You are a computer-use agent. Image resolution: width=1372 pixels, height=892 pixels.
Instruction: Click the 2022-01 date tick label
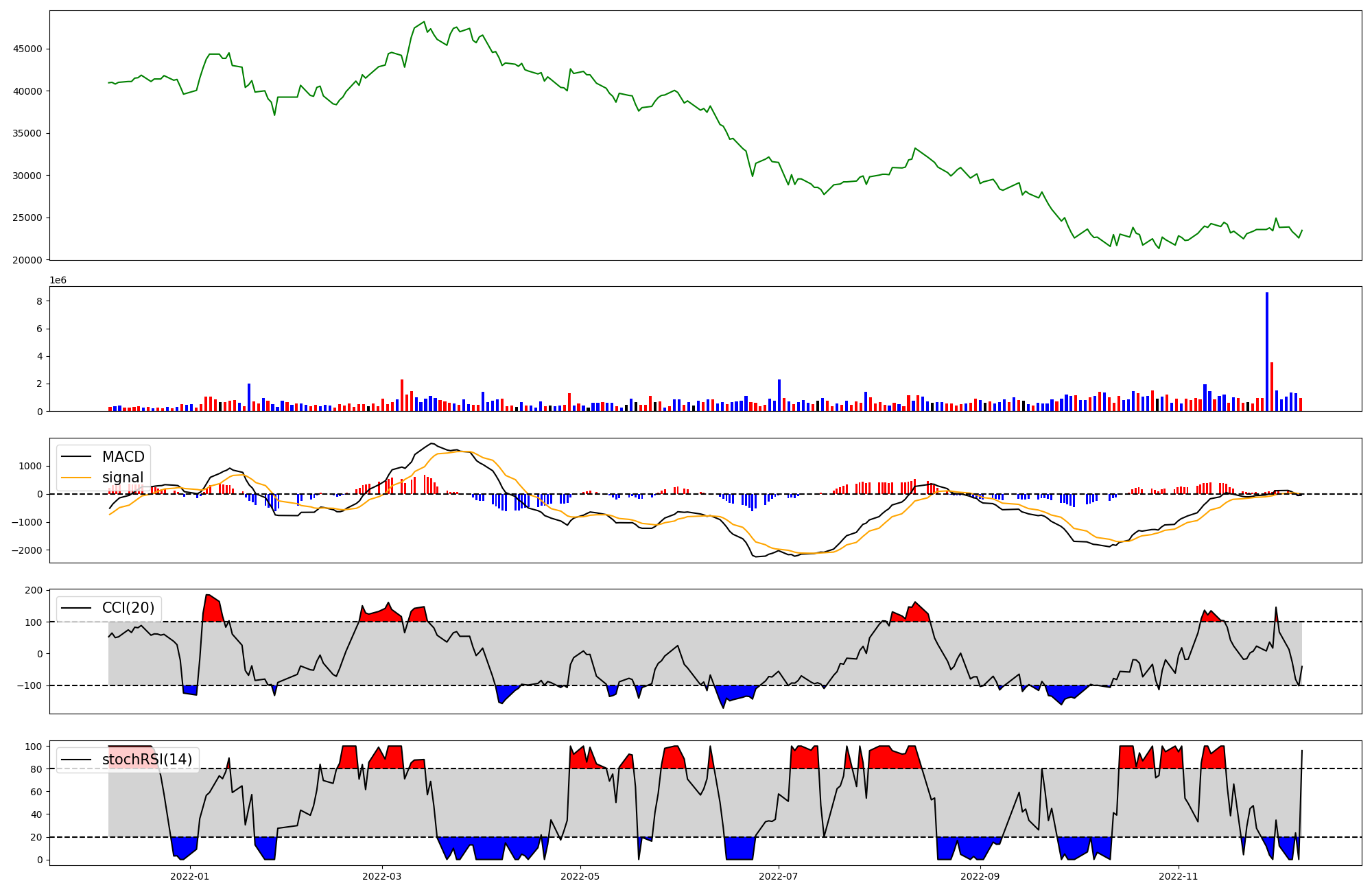coord(189,876)
